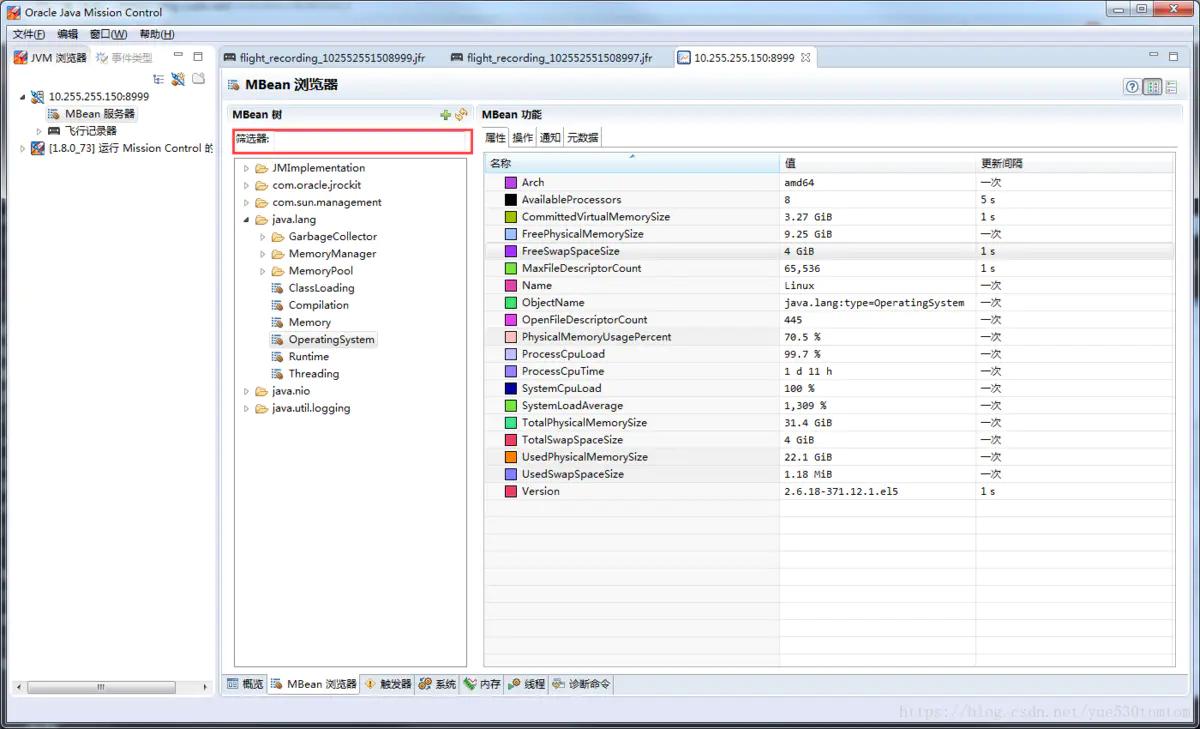Expand the GarbageCollector folder

point(263,237)
